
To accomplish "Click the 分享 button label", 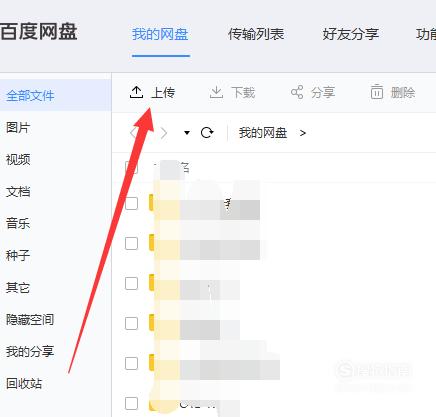I will coord(323,92).
